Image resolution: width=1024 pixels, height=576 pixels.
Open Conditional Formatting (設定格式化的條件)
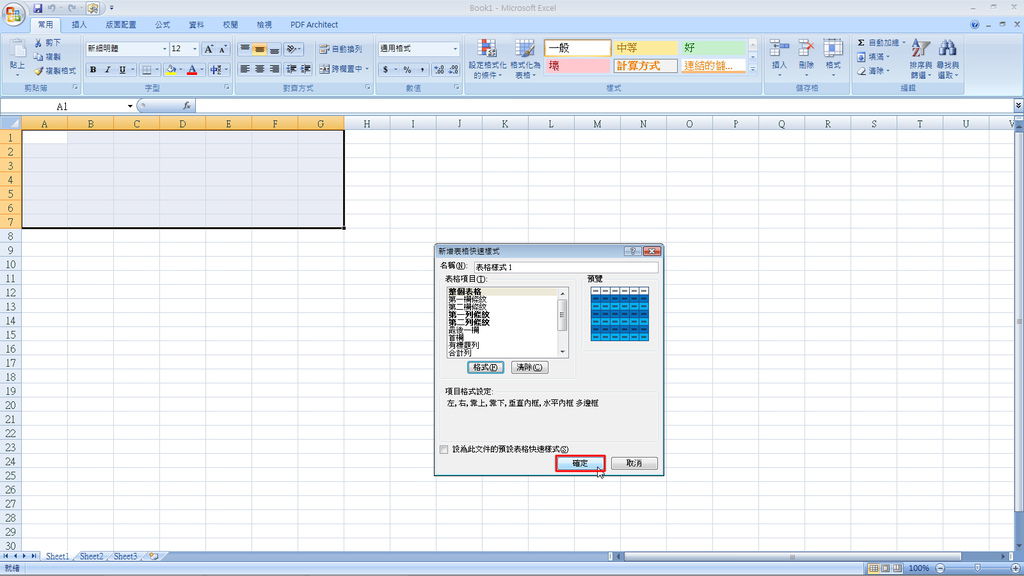[487, 59]
